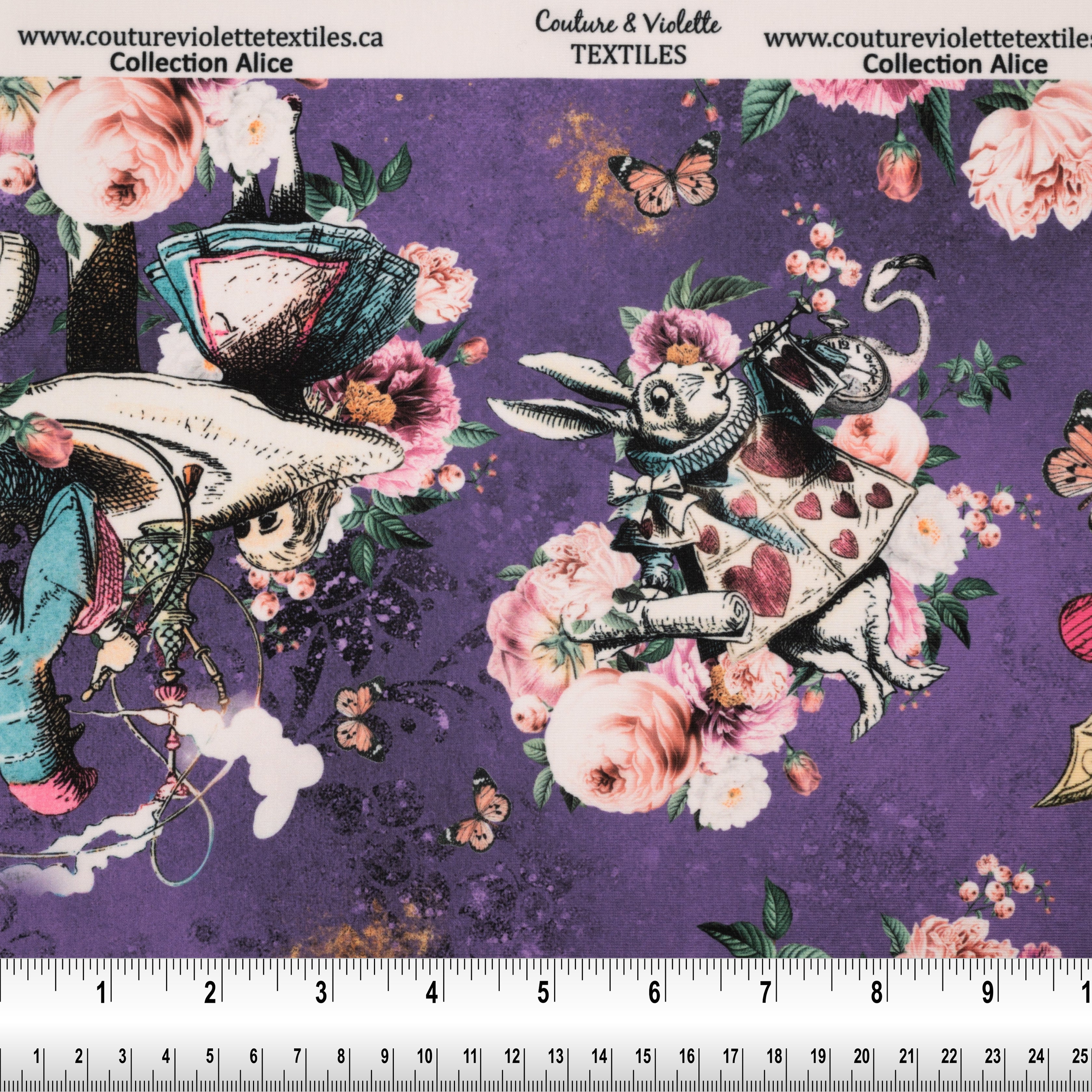Click the number 20 on centimeter ruler

pyautogui.click(x=861, y=1056)
